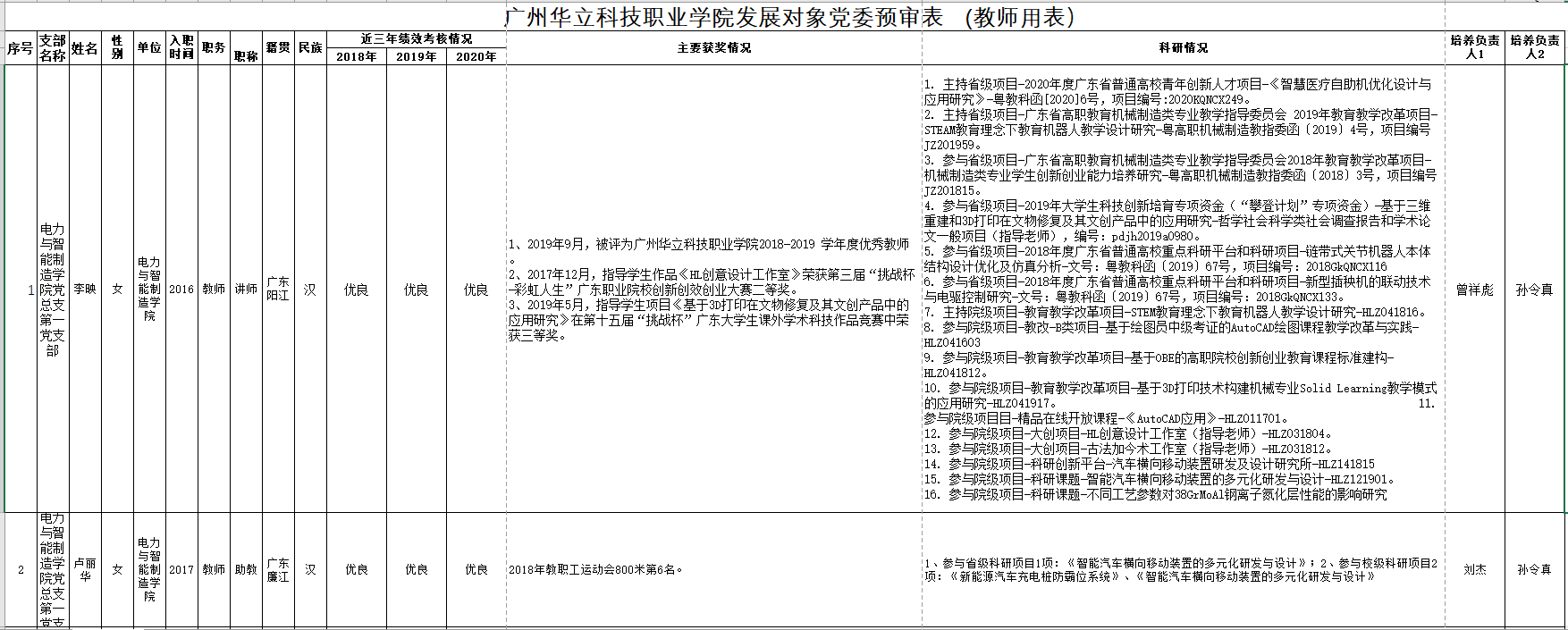1568x630 pixels.
Task: Select the 民族 header cell
Action: point(310,48)
